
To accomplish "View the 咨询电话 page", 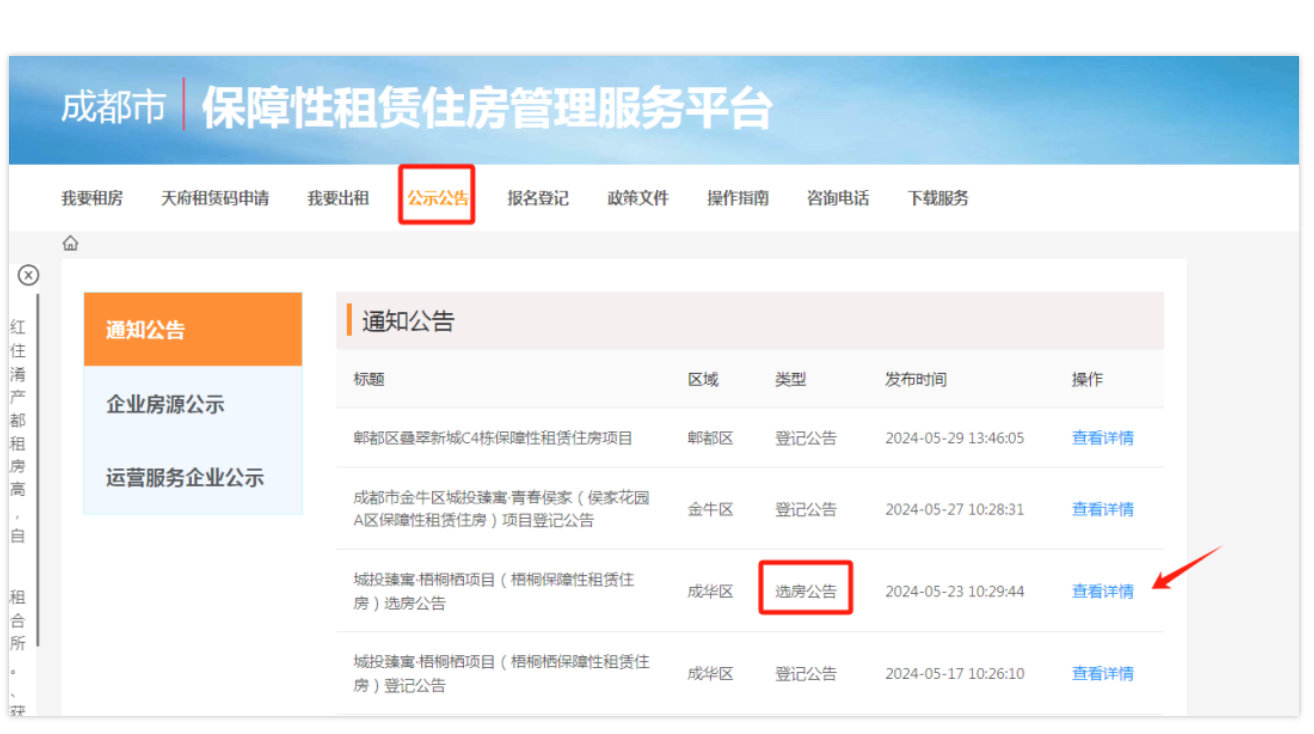I will click(838, 198).
